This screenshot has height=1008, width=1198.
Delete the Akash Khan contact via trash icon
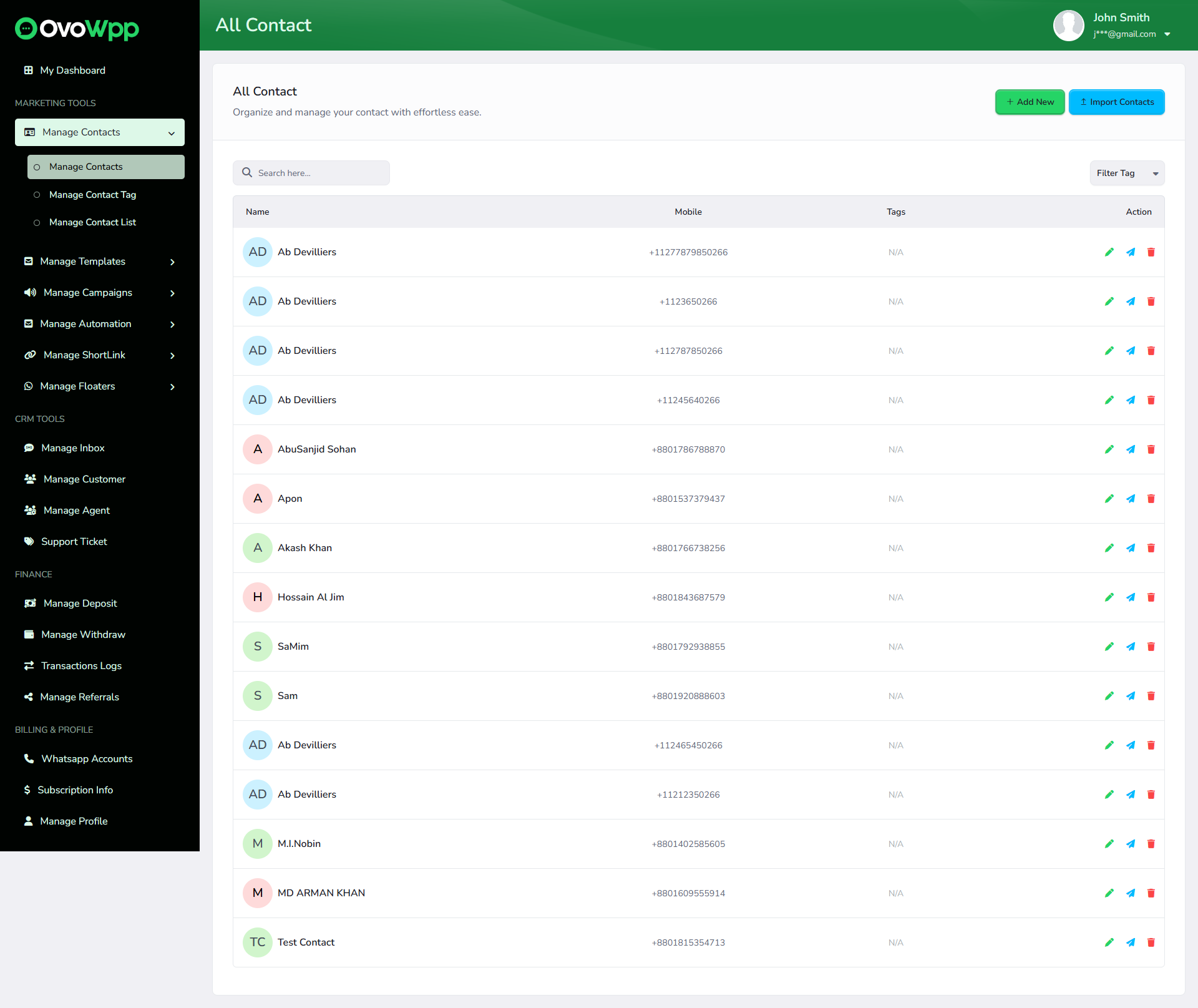tap(1151, 548)
